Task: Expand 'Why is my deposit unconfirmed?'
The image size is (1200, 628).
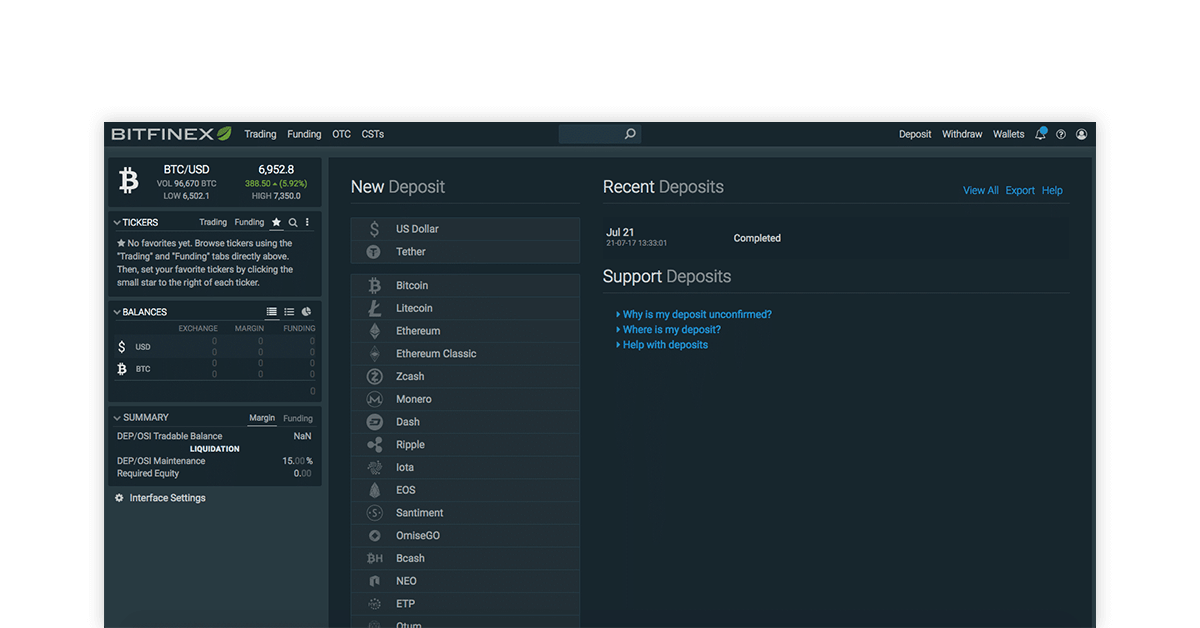Action: [x=697, y=314]
